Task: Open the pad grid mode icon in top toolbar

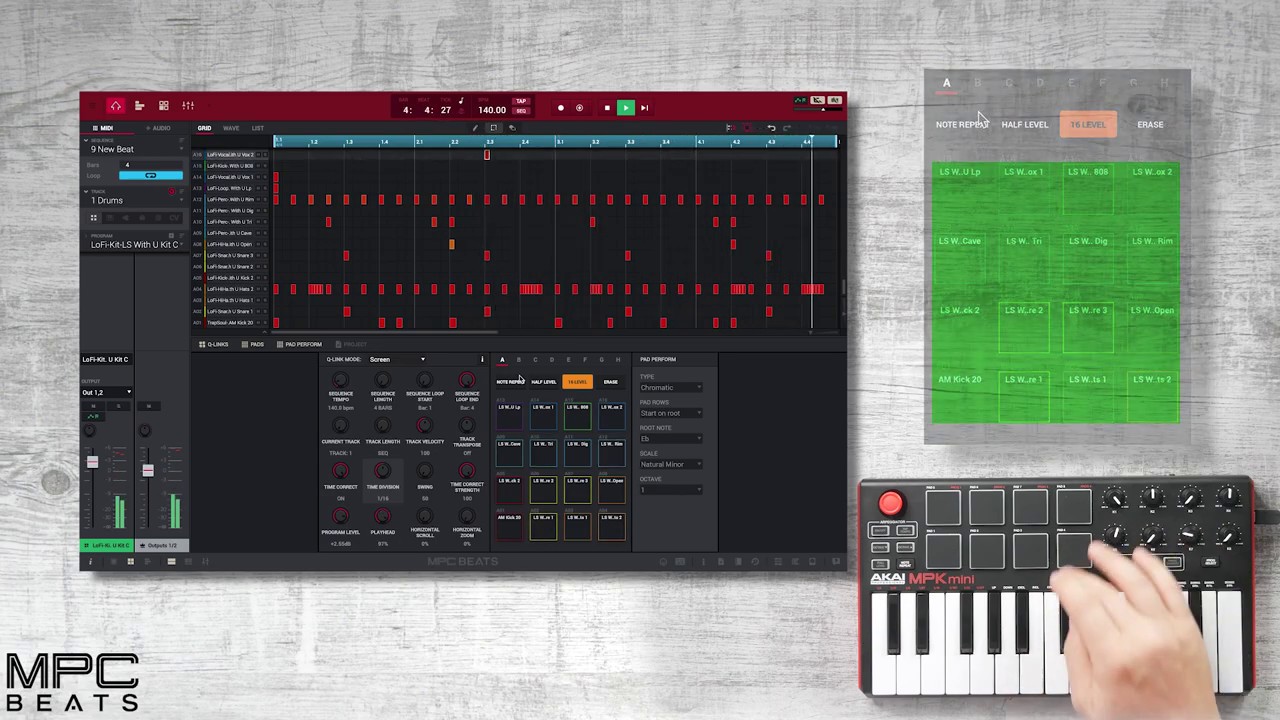Action: [x=163, y=105]
